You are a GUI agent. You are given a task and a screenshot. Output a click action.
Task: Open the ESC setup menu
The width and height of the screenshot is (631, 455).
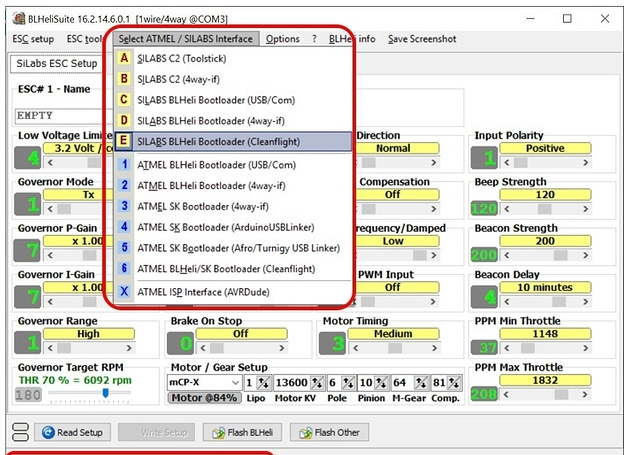pos(33,39)
